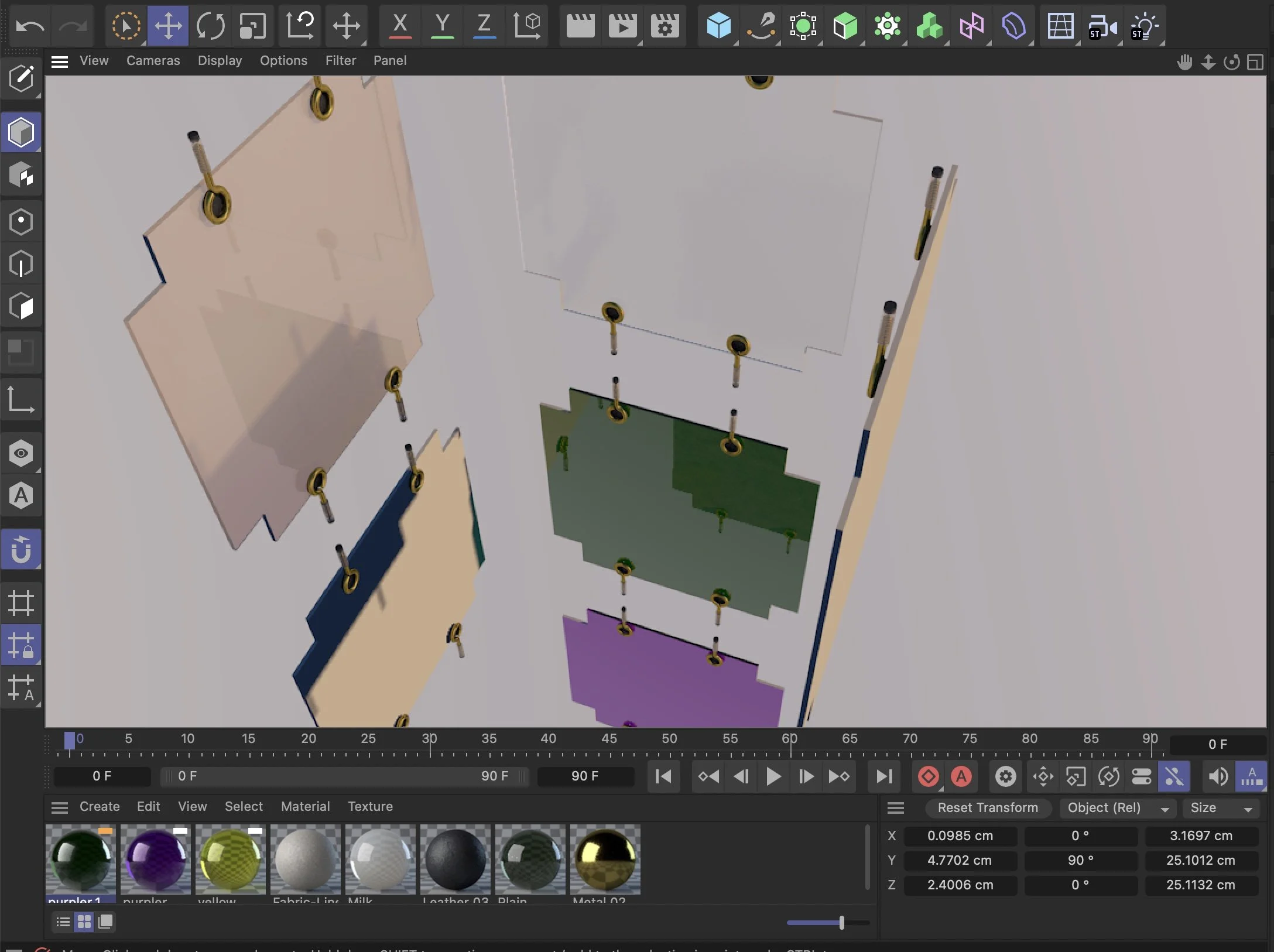Image resolution: width=1274 pixels, height=952 pixels.
Task: Click the Z size 25.1132 cm field
Action: pos(1201,885)
